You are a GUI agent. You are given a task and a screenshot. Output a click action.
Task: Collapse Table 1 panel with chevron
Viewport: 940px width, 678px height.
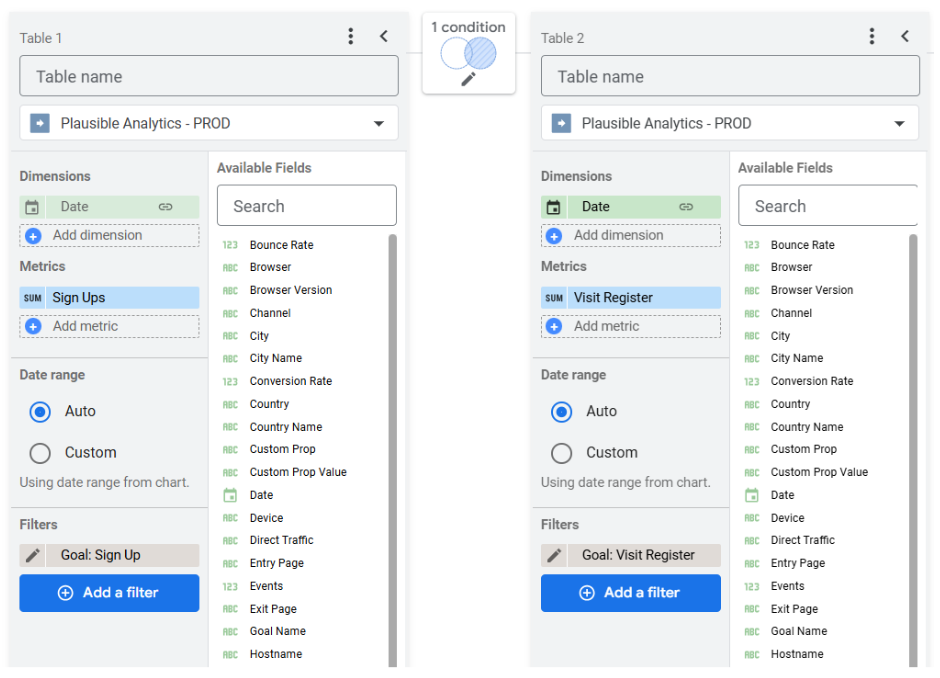tap(384, 37)
